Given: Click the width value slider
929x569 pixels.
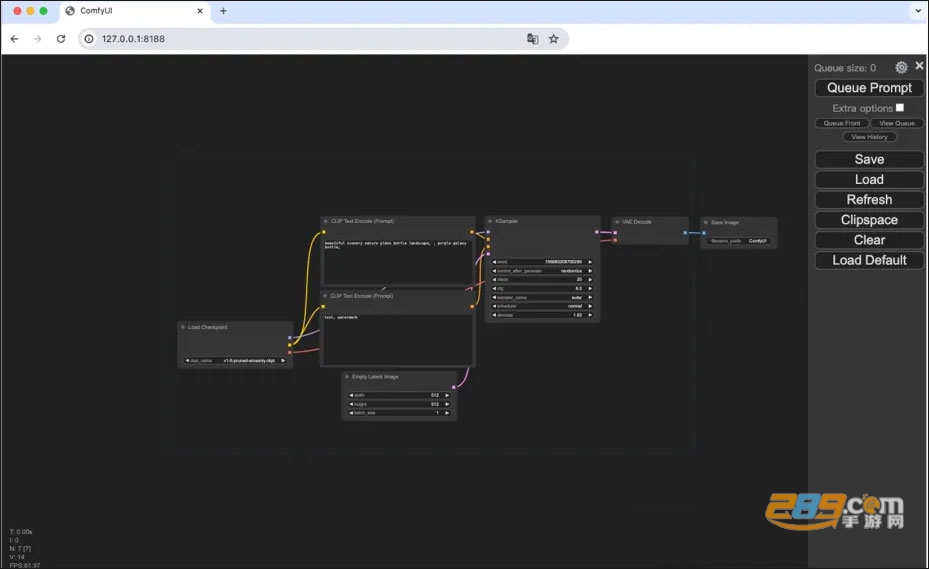Looking at the screenshot, I should [x=399, y=395].
